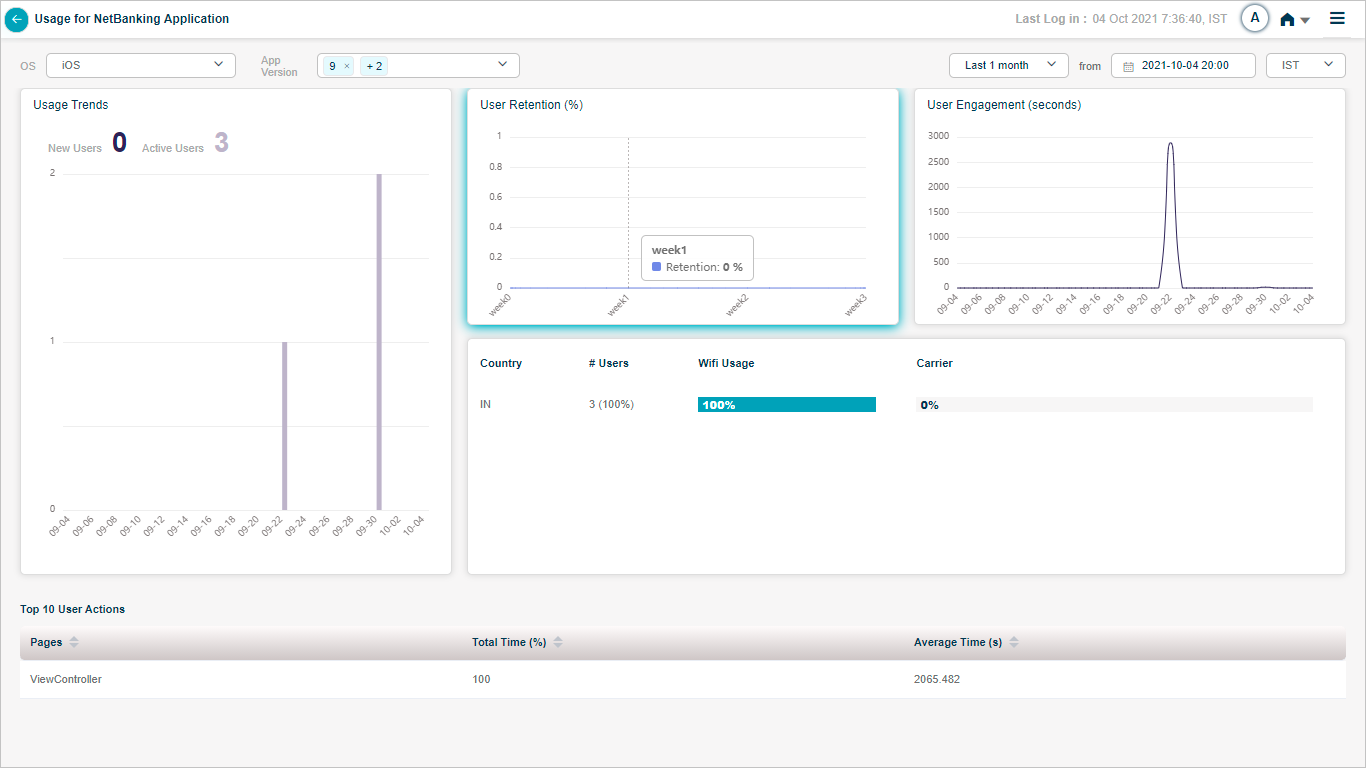This screenshot has width=1366, height=768.
Task: Click the calendar icon in date field
Action: coord(1129,66)
